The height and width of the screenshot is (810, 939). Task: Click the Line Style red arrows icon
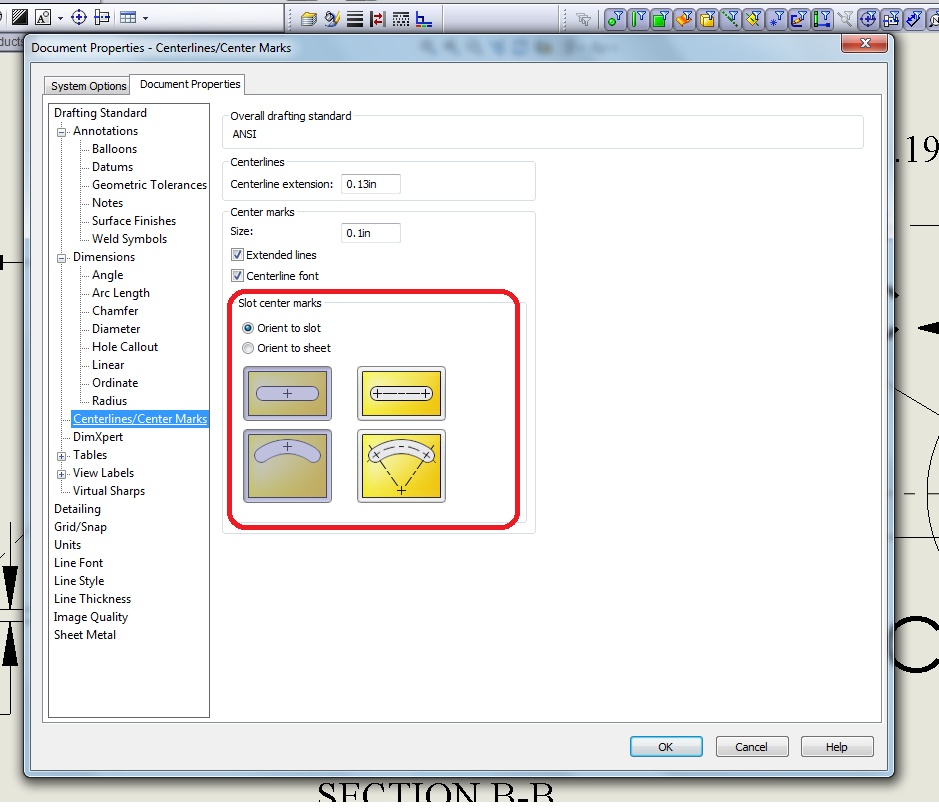point(377,19)
